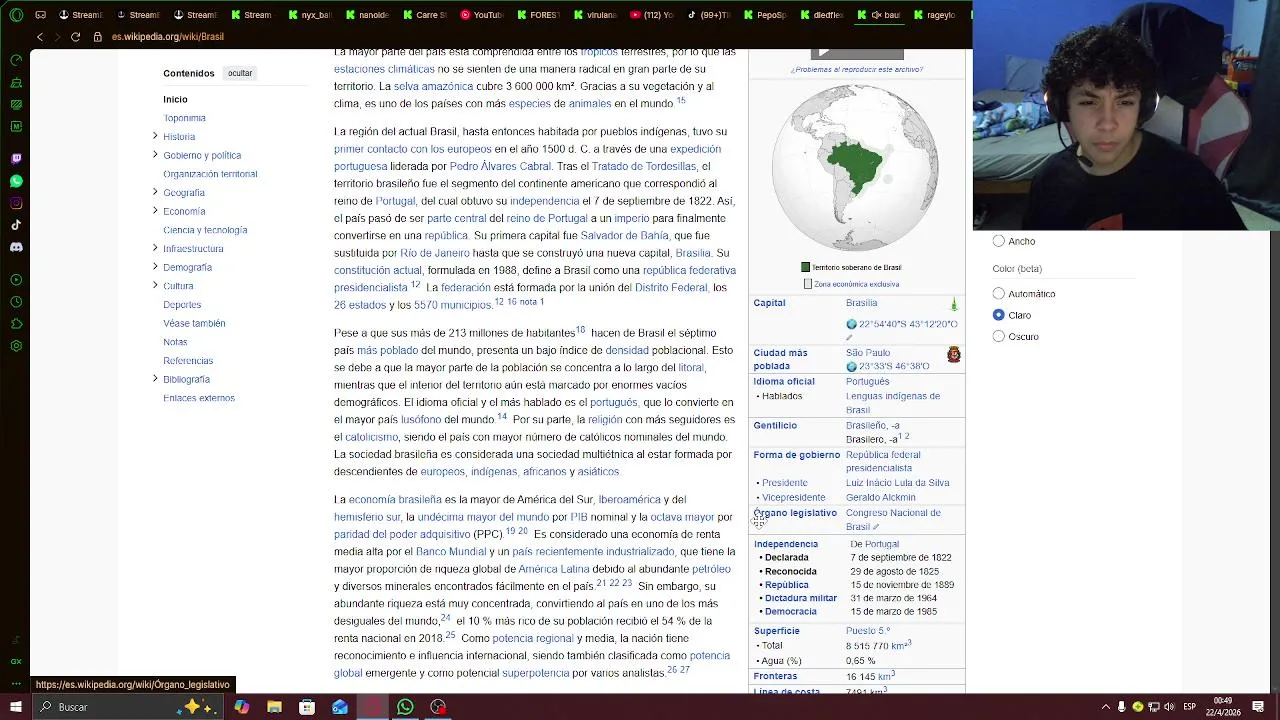Viewport: 1280px width, 720px height.
Task: Open the workspaces icon next to tabs
Action: (40, 15)
